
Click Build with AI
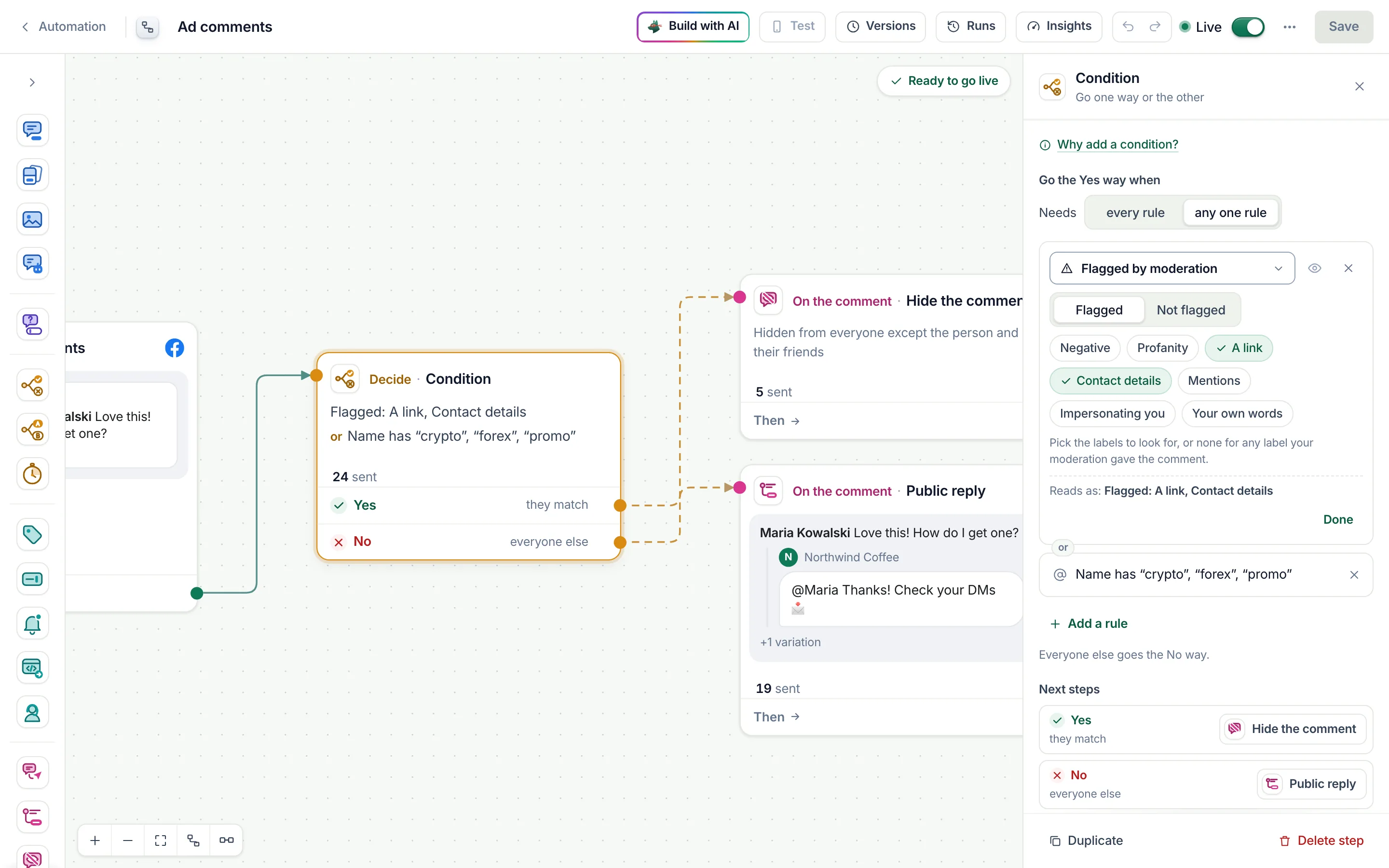(x=693, y=27)
